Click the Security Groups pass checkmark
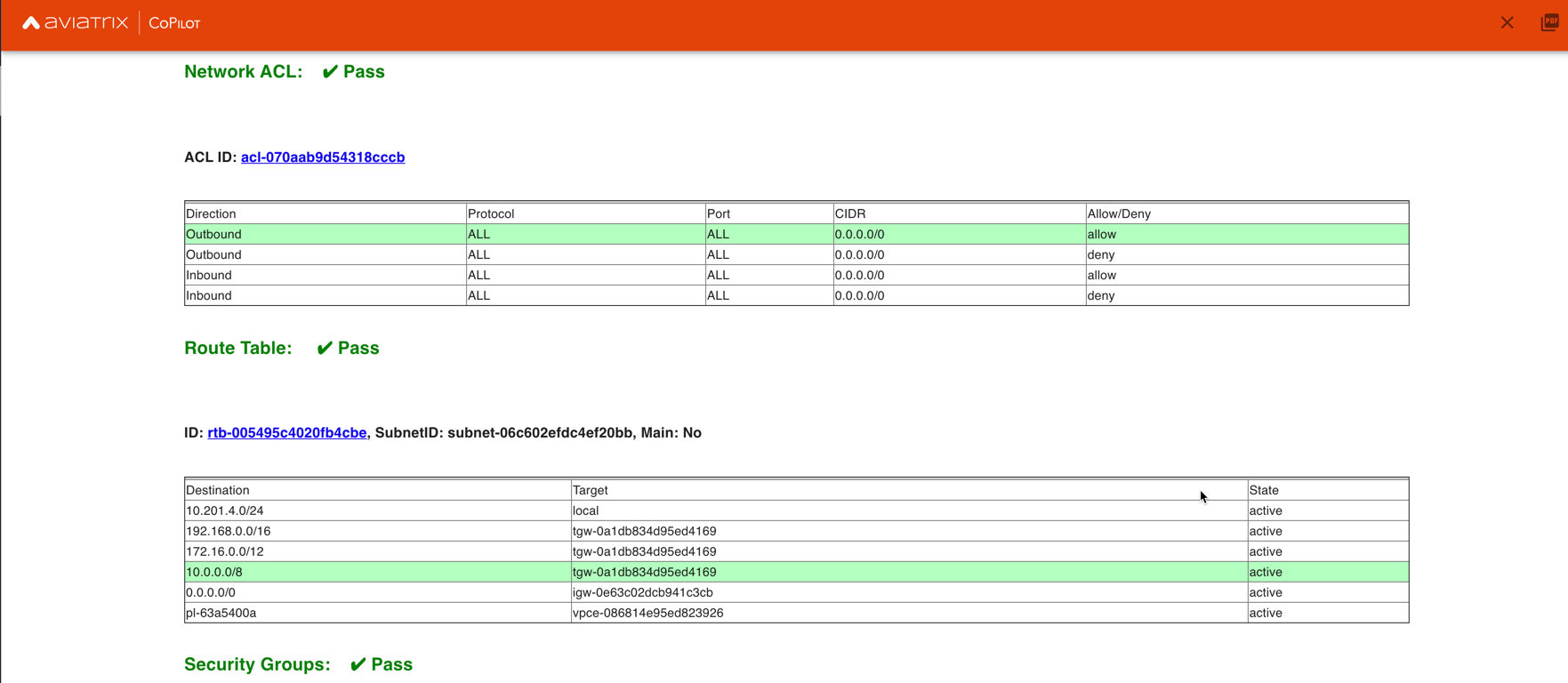1568x683 pixels. 358,664
